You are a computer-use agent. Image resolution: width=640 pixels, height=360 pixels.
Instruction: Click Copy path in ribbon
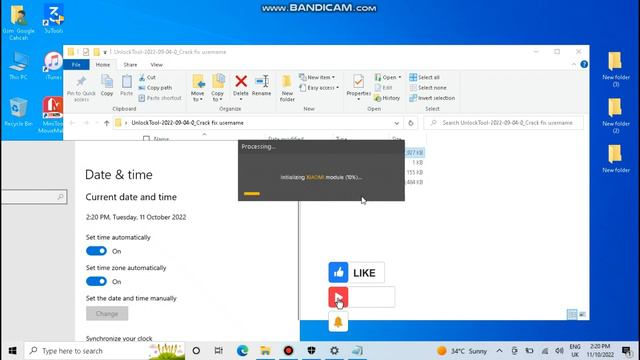click(x=155, y=88)
